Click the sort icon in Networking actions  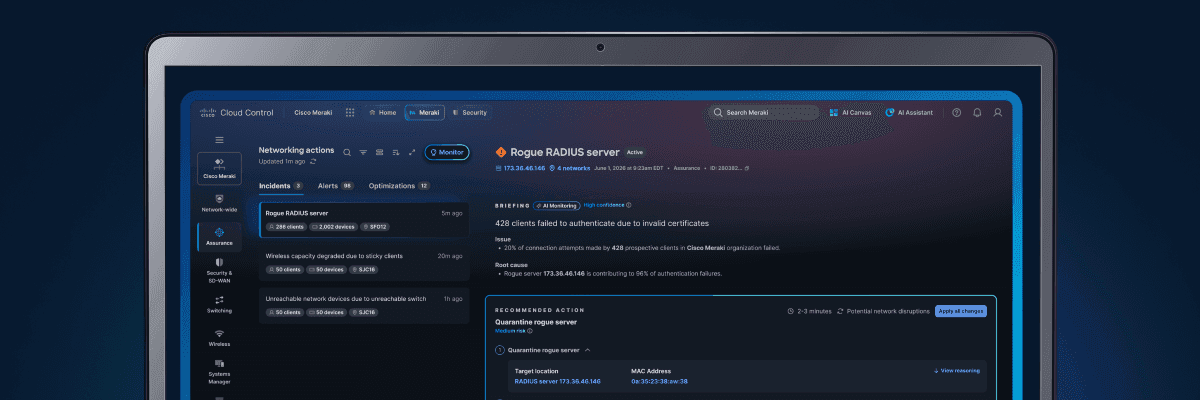click(396, 153)
